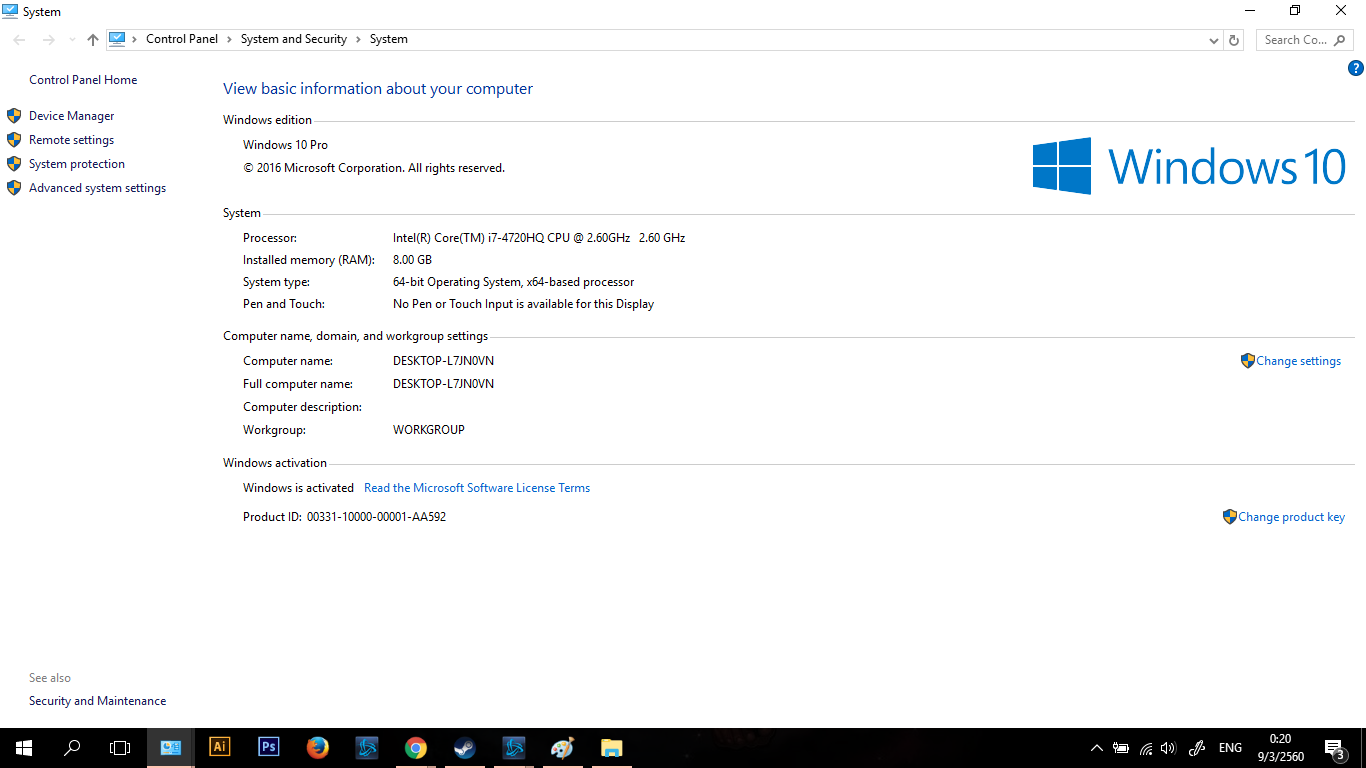Expand the chevron before Control Panel breadcrumb
Viewport: 1366px width, 768px height.
[136, 39]
